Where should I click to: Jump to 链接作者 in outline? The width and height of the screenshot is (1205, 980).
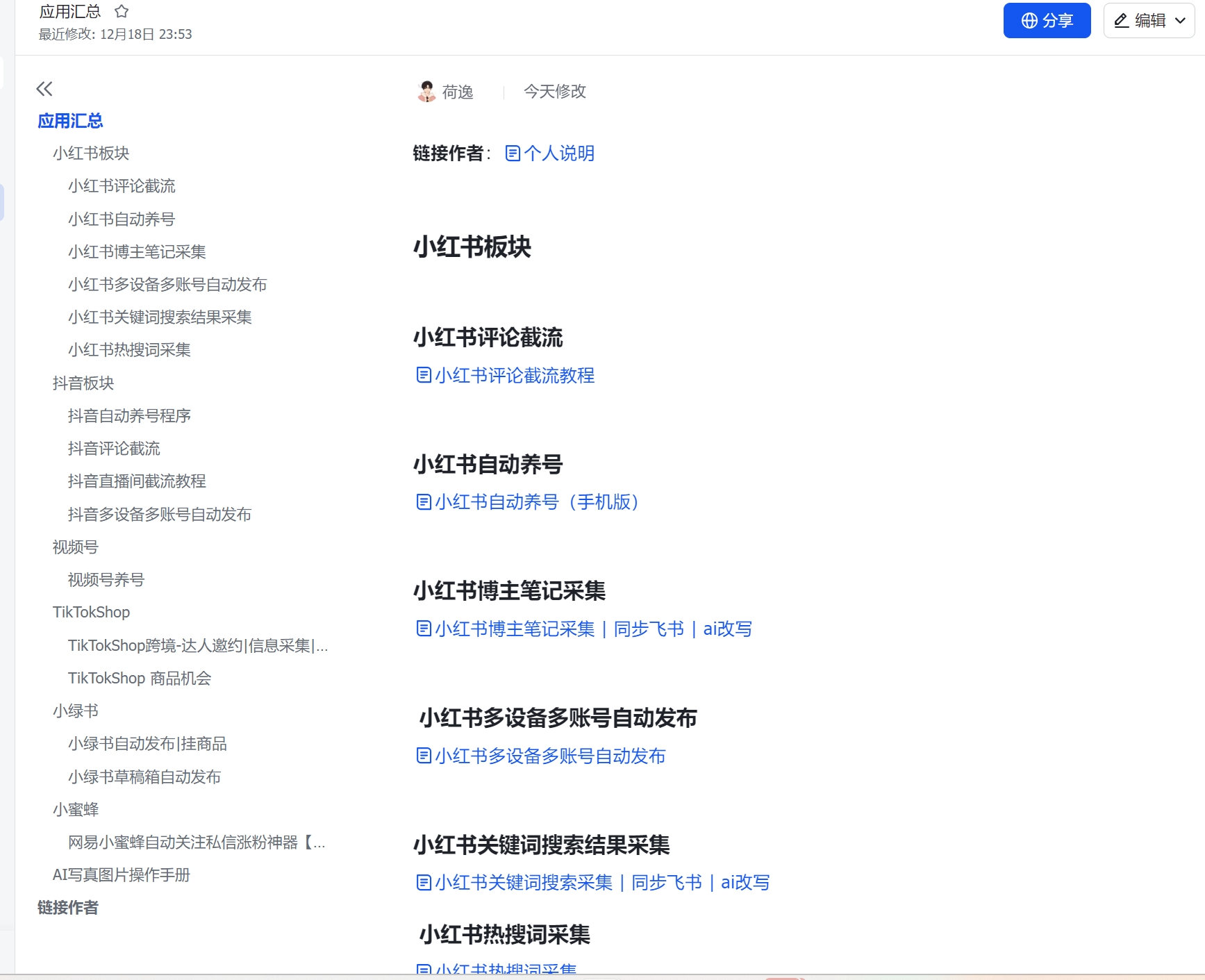point(68,907)
